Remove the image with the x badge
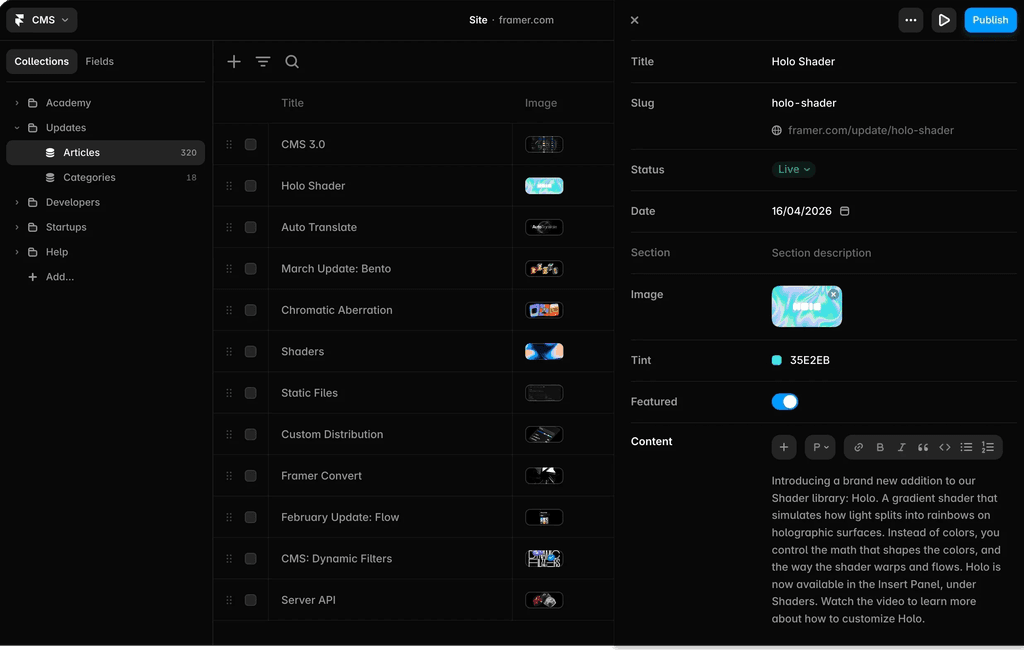The height and width of the screenshot is (650, 1024). pos(833,295)
